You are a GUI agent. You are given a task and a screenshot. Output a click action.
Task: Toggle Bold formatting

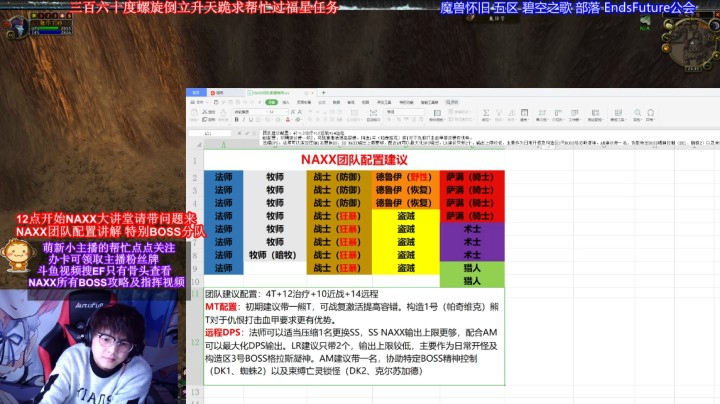click(236, 119)
